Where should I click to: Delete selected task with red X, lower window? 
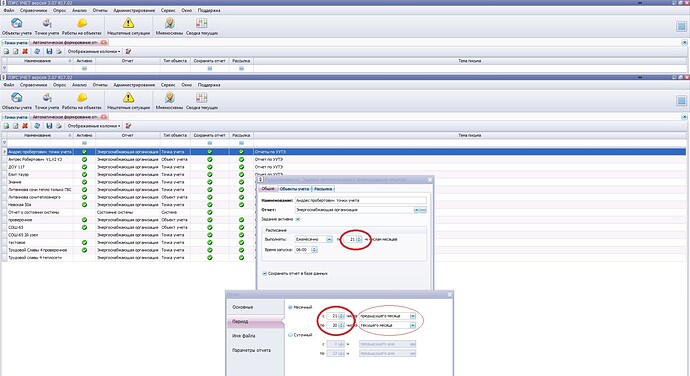click(25, 126)
